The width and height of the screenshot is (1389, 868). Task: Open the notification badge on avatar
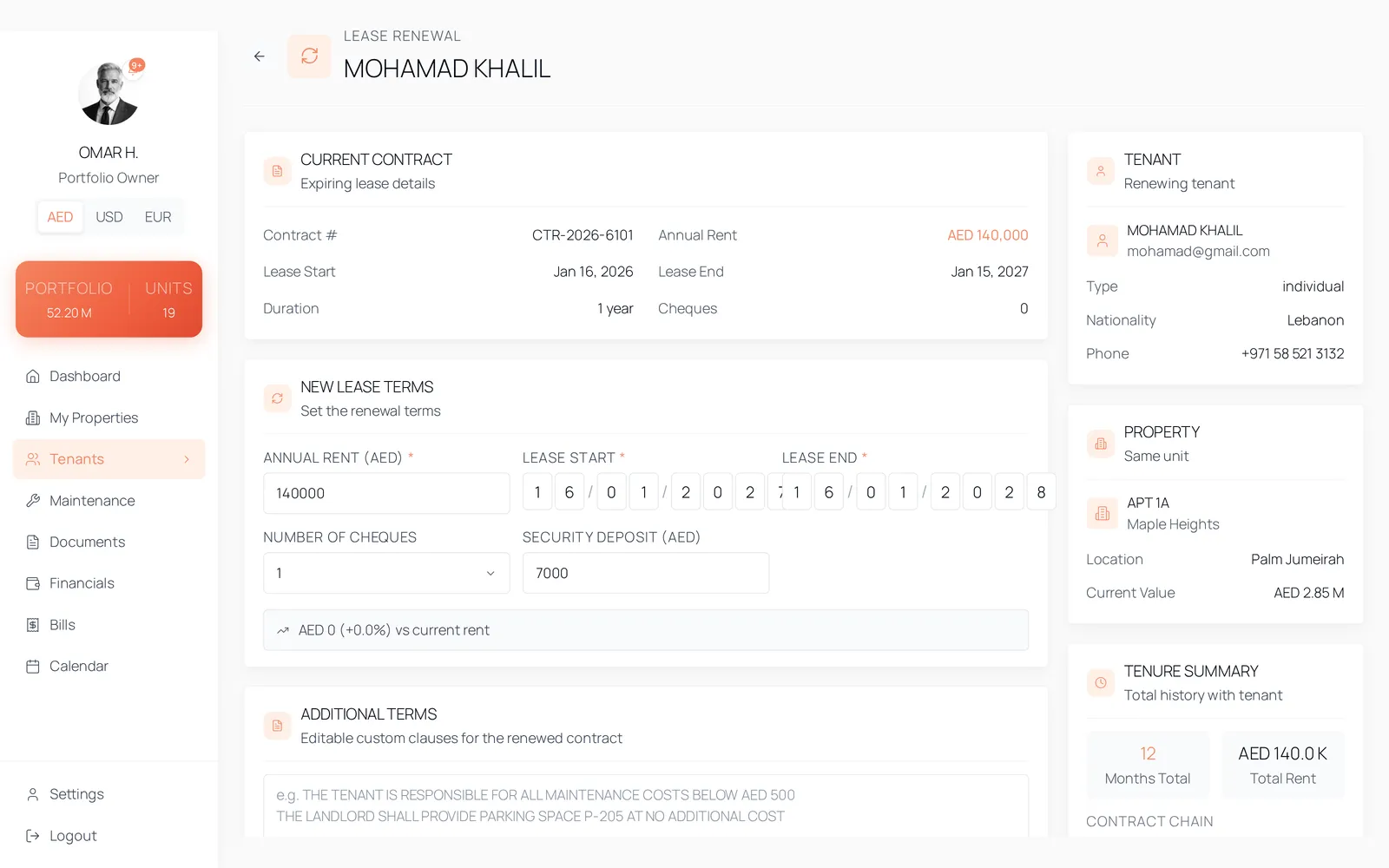(136, 65)
